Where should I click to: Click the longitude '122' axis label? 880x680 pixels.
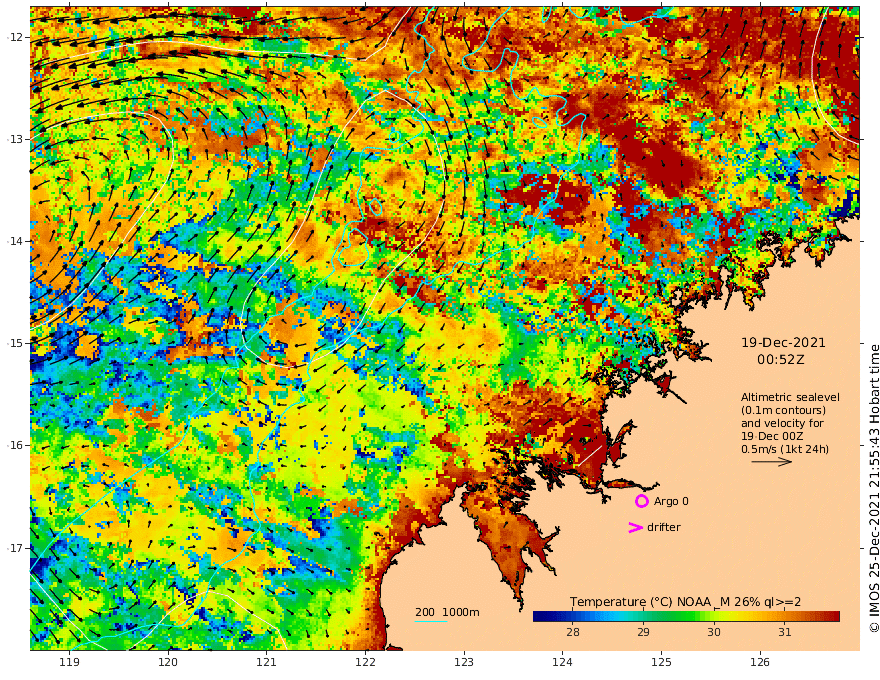(x=365, y=662)
